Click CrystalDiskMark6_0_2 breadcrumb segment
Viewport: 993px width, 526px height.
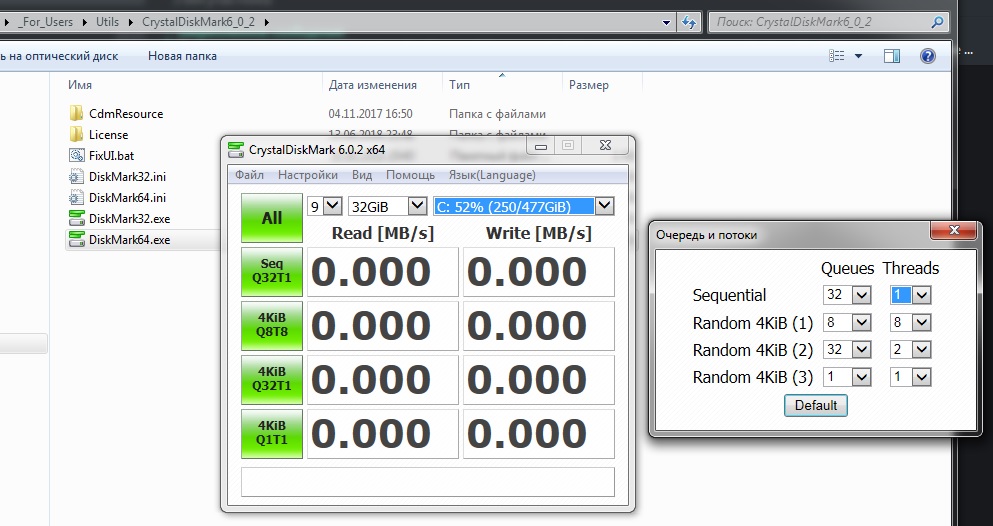point(198,22)
